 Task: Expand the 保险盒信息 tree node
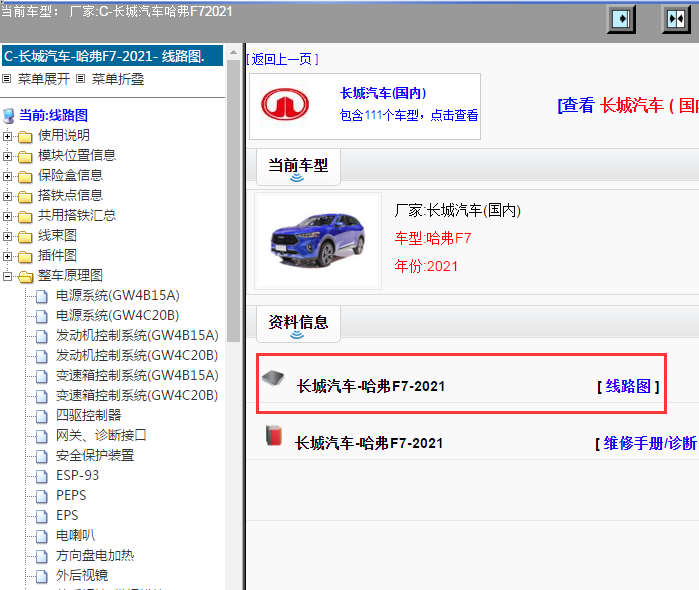[7, 176]
